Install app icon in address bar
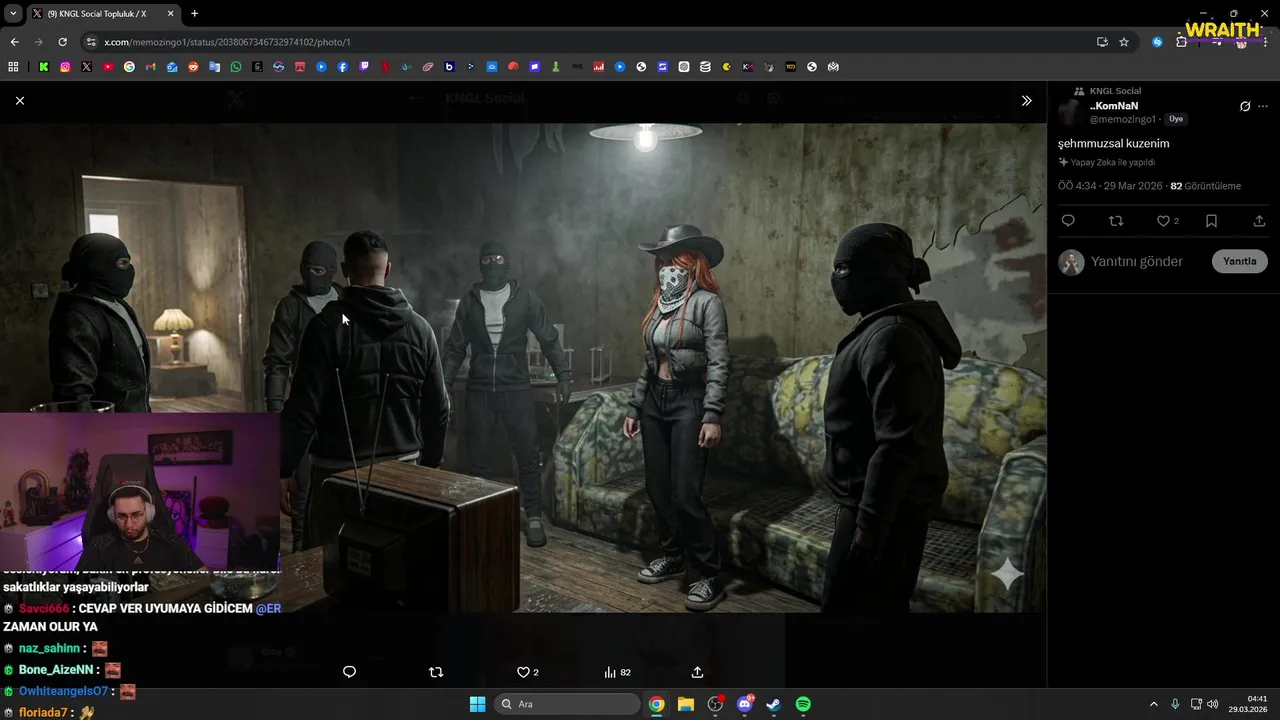The width and height of the screenshot is (1280, 720). (1102, 42)
